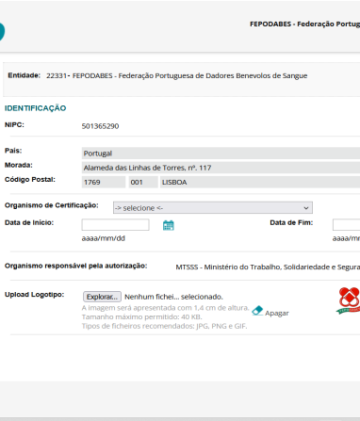Click the 'Tipos de ficheiros recomendados' text
The width and height of the screenshot is (360, 421).
coord(165,326)
